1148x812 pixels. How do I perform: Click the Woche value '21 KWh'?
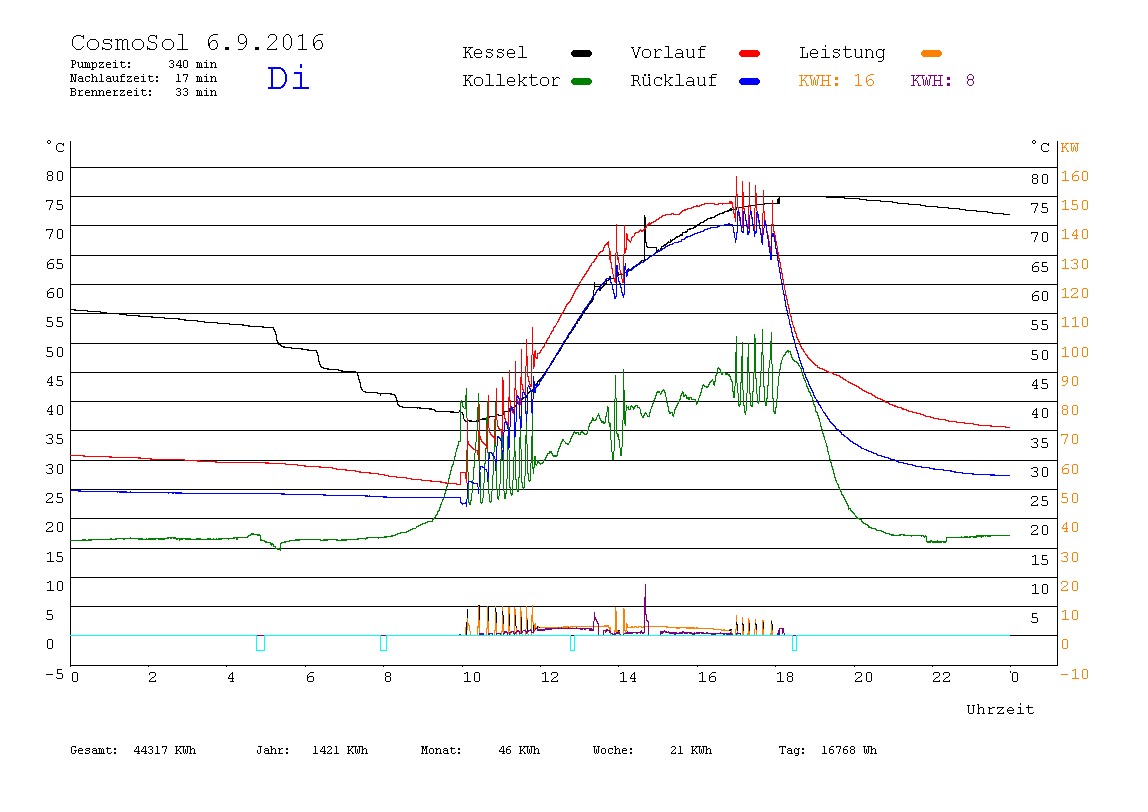690,750
